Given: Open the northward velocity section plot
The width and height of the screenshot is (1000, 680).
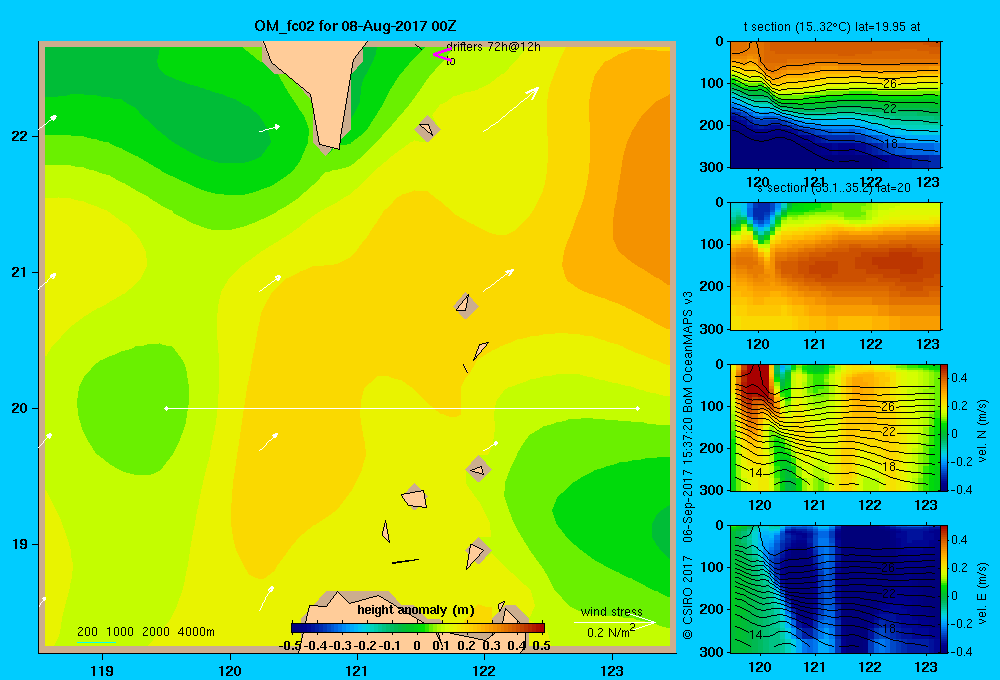Looking at the screenshot, I should coord(835,427).
